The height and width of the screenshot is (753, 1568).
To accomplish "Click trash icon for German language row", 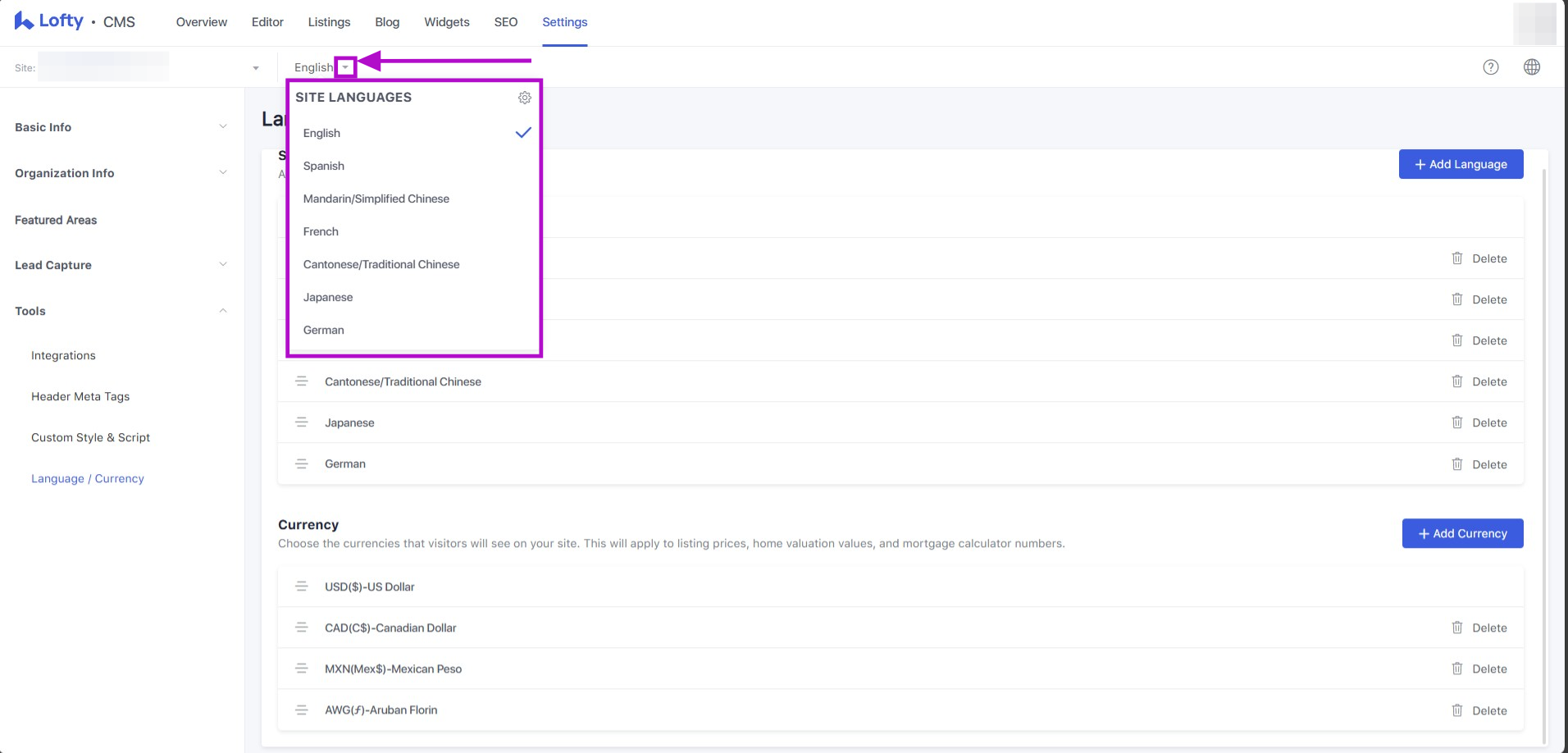I will point(1457,464).
